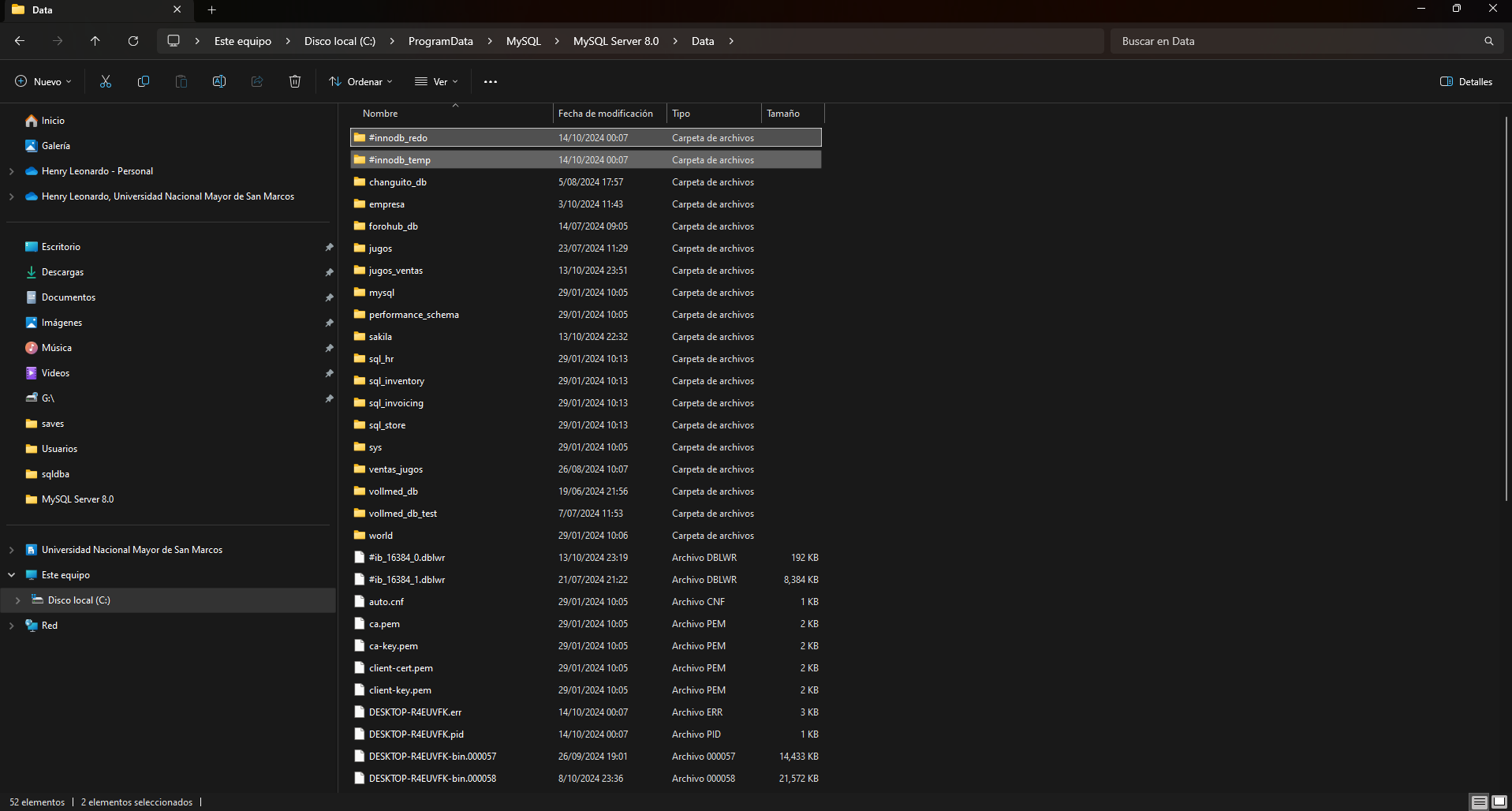Sort by Tamaño column header
The width and height of the screenshot is (1512, 811).
pyautogui.click(x=792, y=114)
